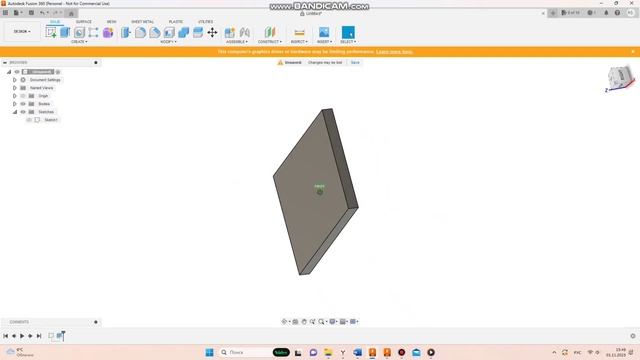Screen dimensions: 640x360
Task: Click the Measure ruler icon
Action: coord(299,32)
